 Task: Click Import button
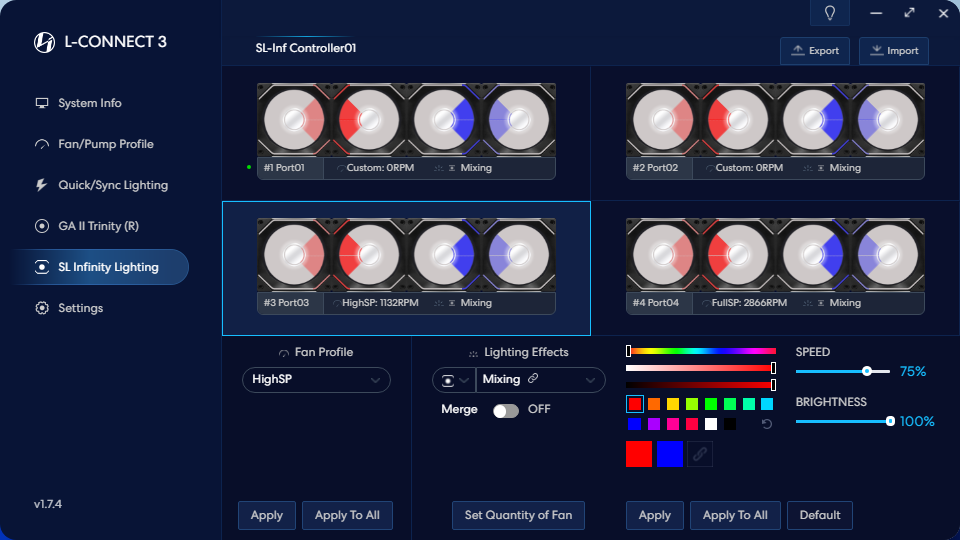pyautogui.click(x=894, y=51)
